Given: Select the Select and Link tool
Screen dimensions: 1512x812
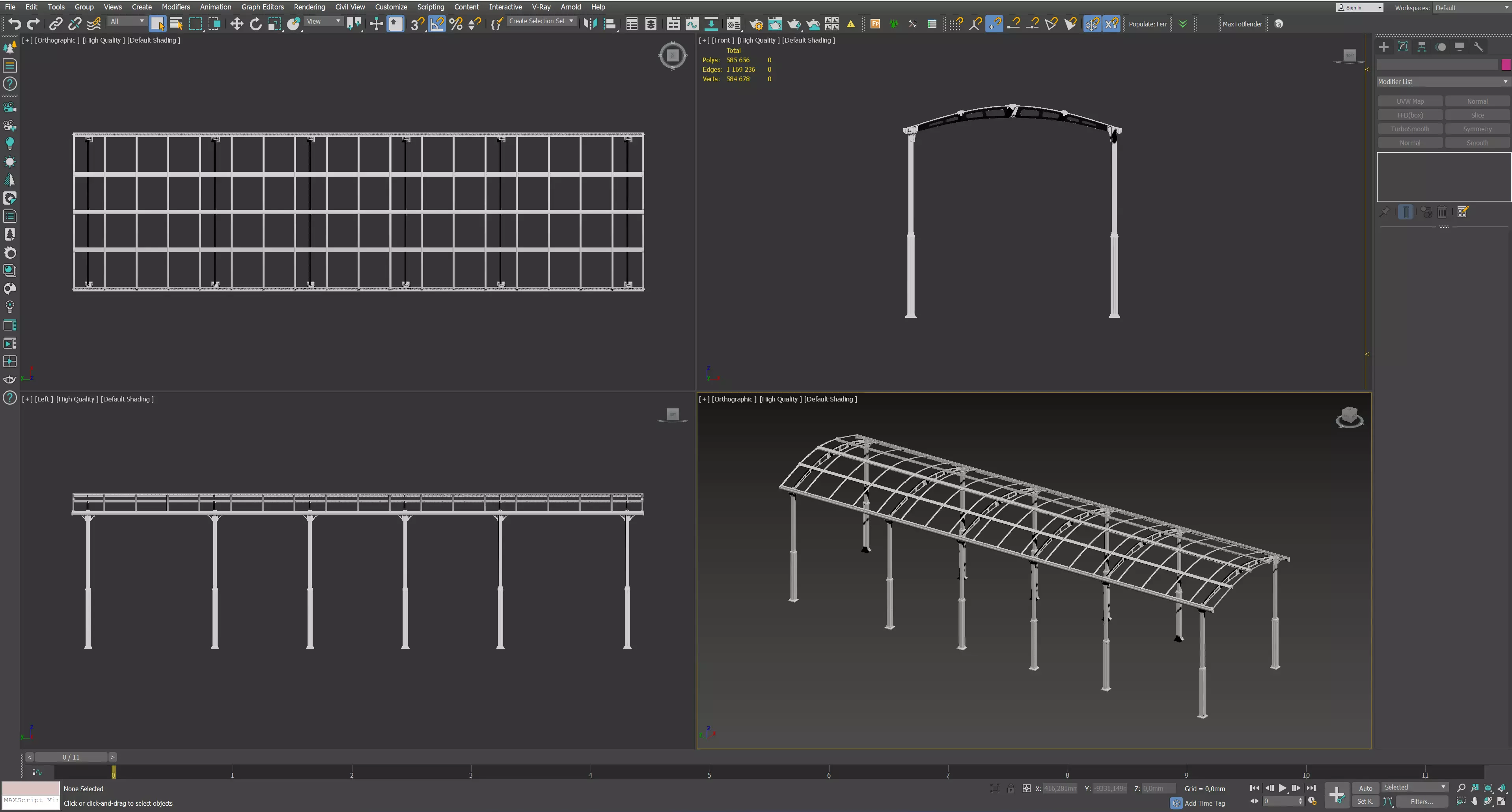Looking at the screenshot, I should (56, 24).
